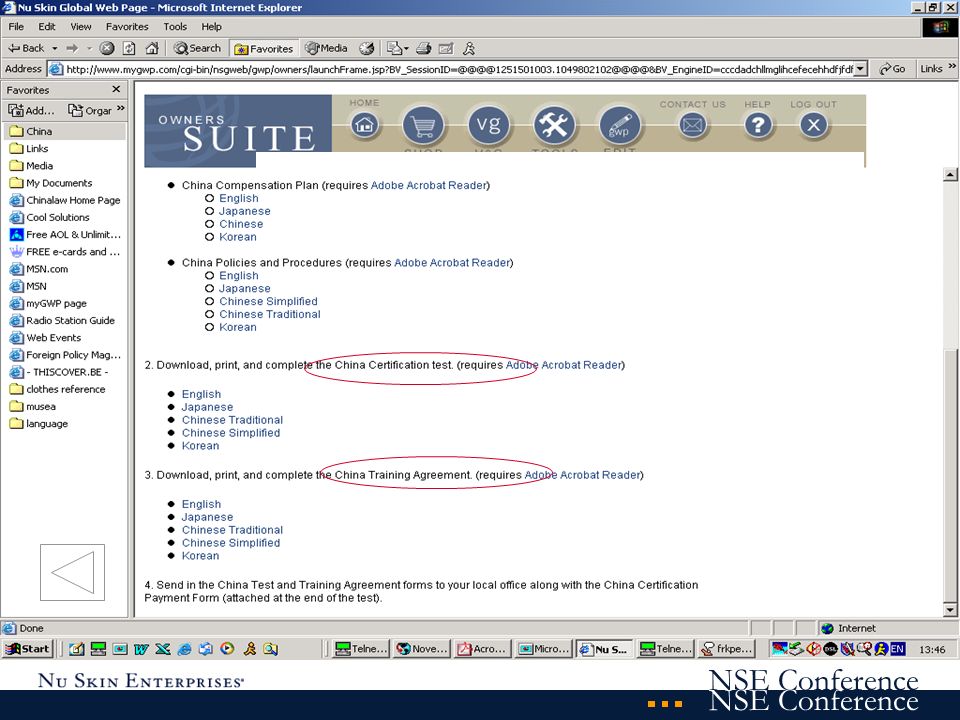Click the gwp Edit icon
The height and width of the screenshot is (720, 960).
(620, 125)
